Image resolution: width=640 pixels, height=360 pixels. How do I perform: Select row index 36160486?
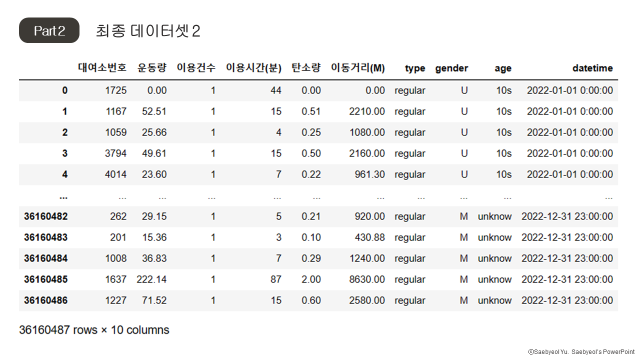click(46, 300)
